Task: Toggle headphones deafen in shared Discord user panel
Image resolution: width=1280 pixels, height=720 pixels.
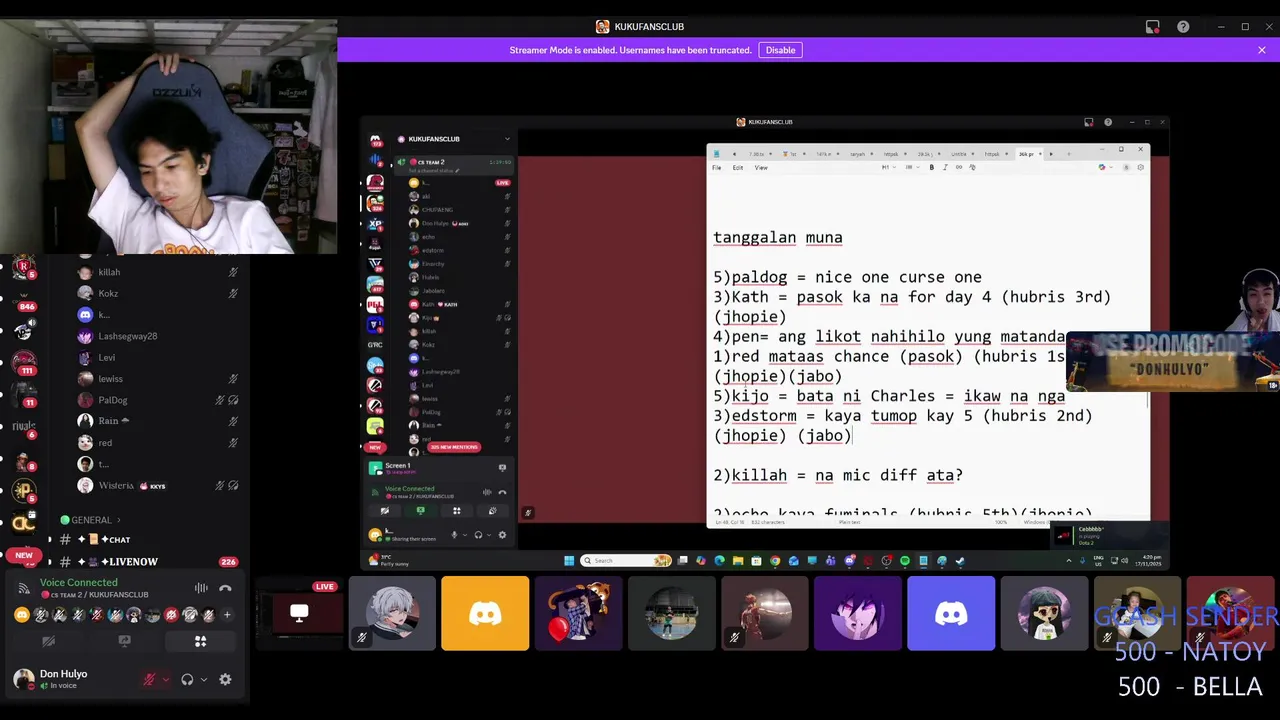Action: click(478, 535)
